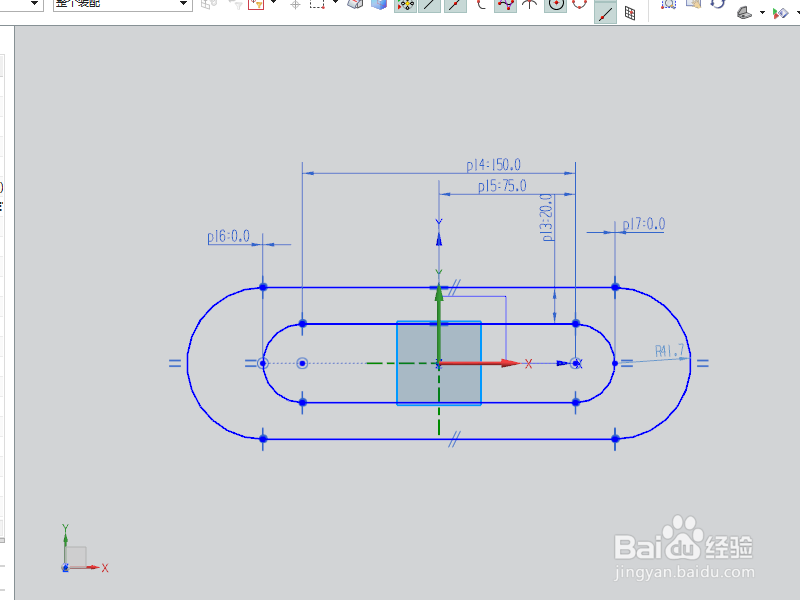Pick the top-left endpoint of the inner slot
The width and height of the screenshot is (800, 600).
(x=303, y=323)
